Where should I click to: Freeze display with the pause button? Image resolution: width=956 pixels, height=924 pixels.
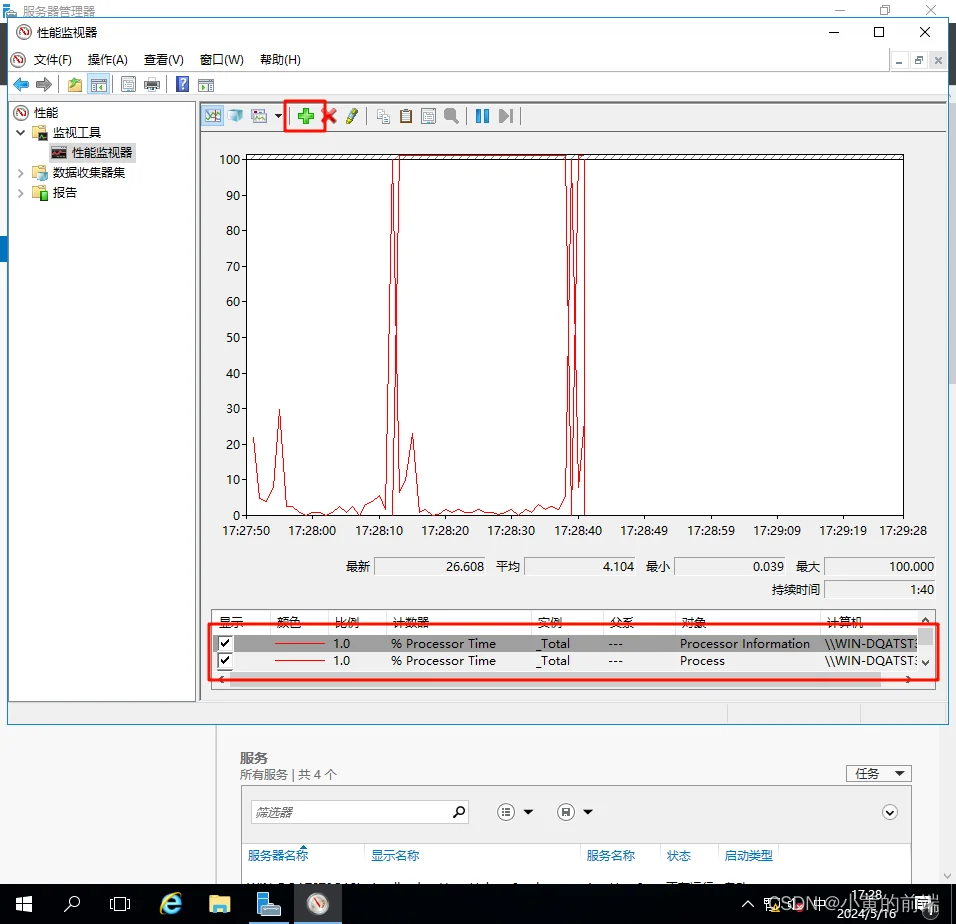click(482, 116)
